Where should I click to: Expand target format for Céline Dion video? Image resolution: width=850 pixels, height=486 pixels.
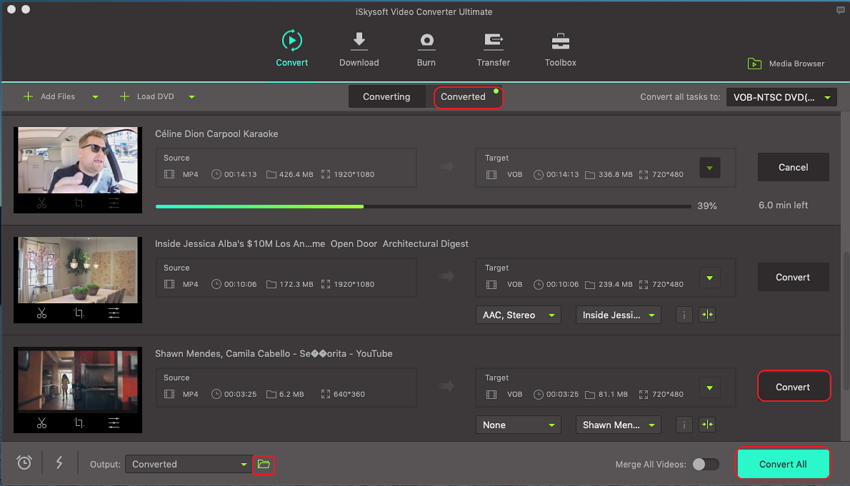pyautogui.click(x=710, y=168)
